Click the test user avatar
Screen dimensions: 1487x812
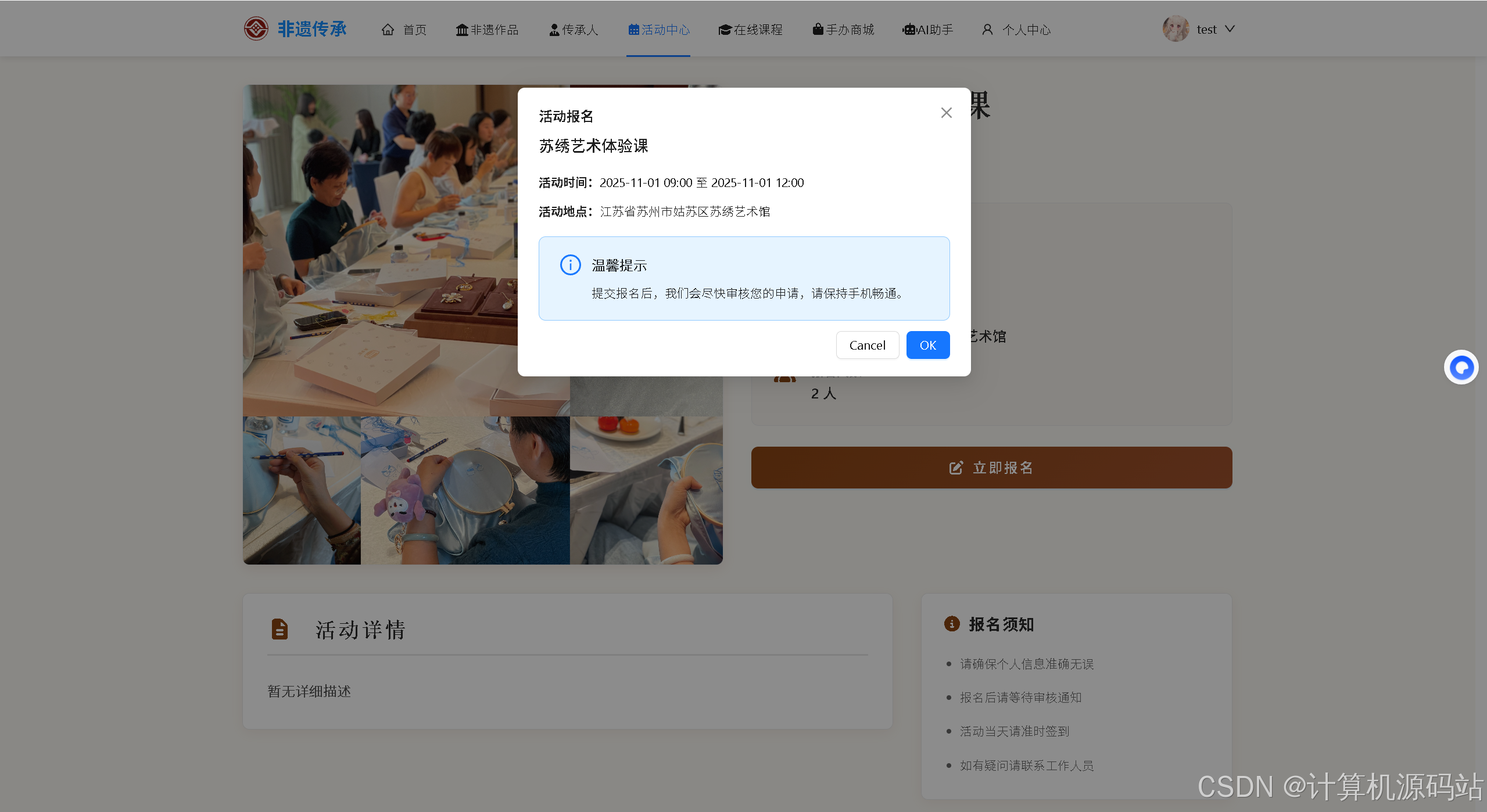click(1176, 28)
